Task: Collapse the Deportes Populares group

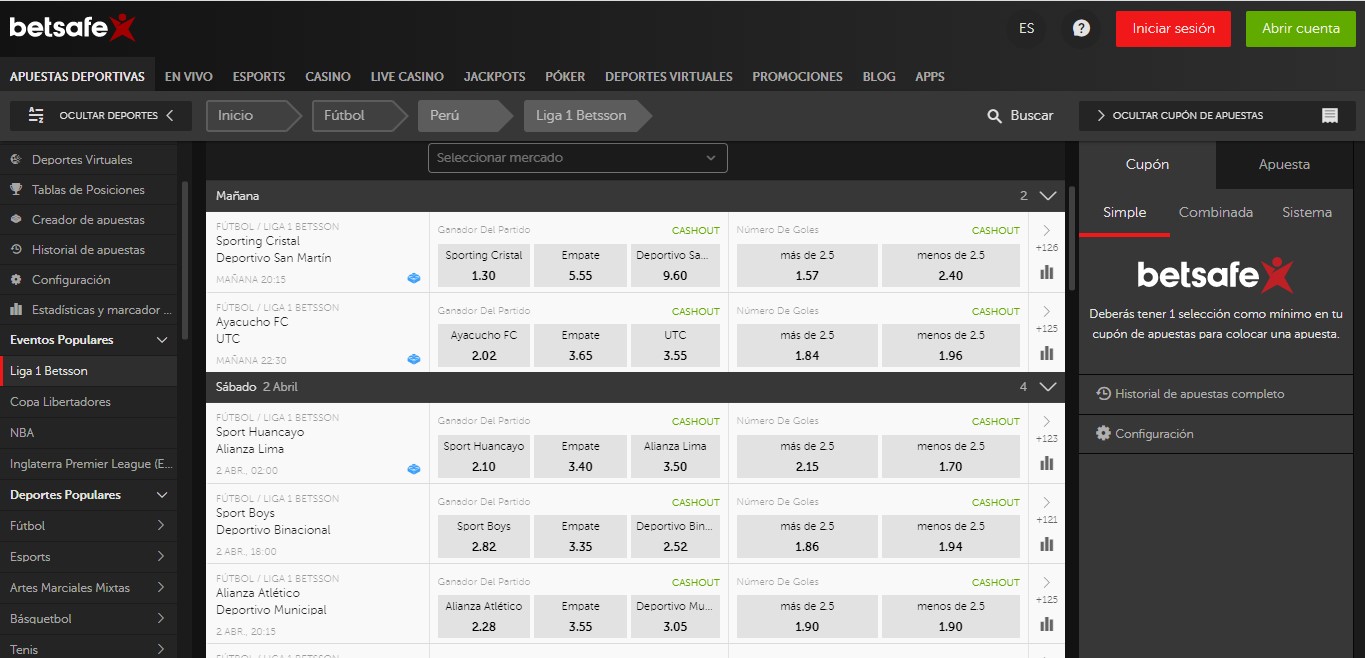Action: click(162, 495)
